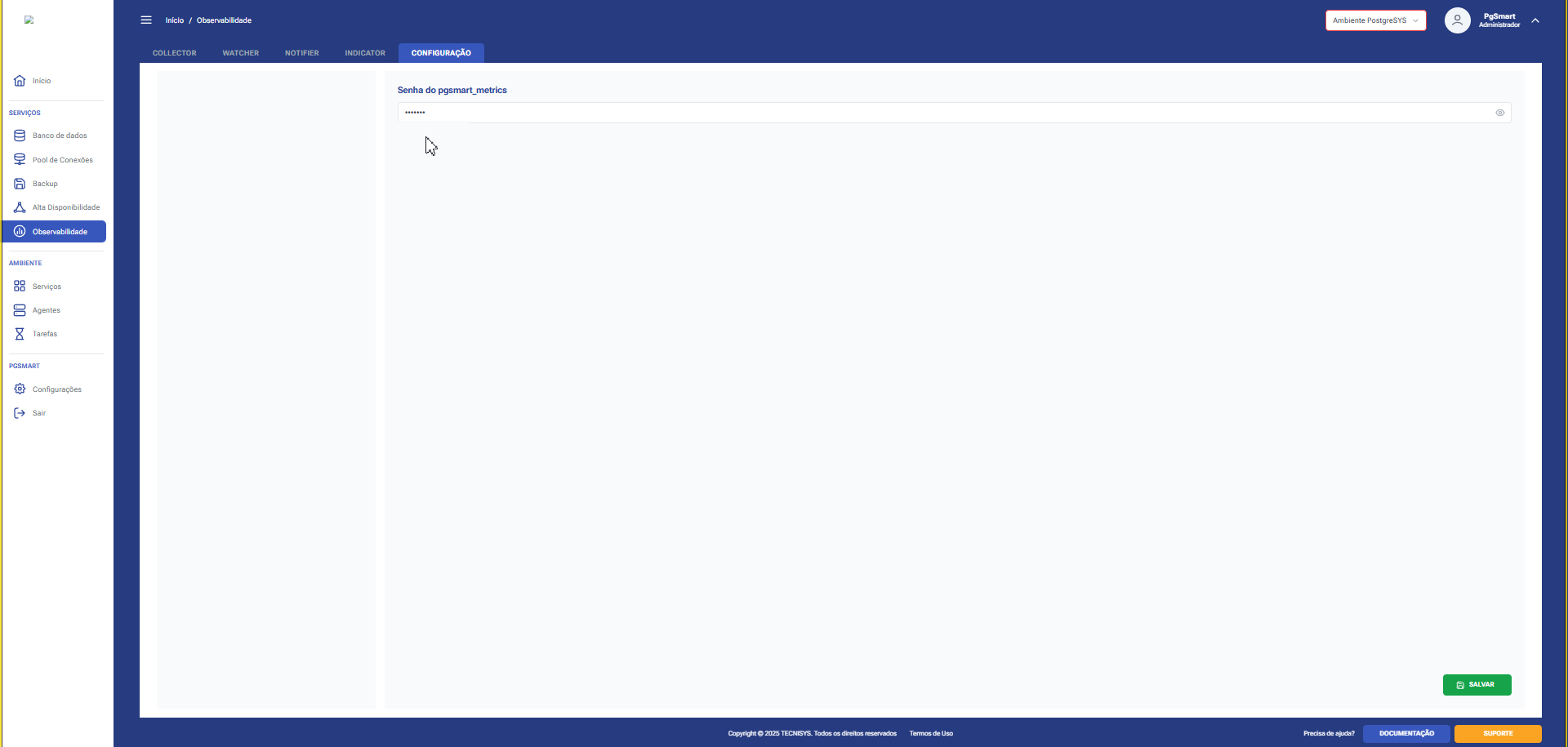Viewport: 1568px width, 747px height.
Task: Open Serviços under Ambiente
Action: (x=47, y=287)
